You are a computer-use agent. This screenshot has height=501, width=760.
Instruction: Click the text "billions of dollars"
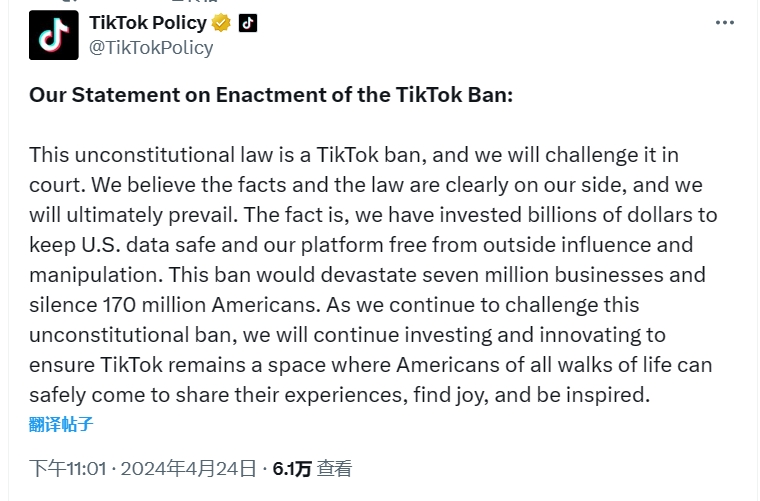pyautogui.click(x=625, y=214)
